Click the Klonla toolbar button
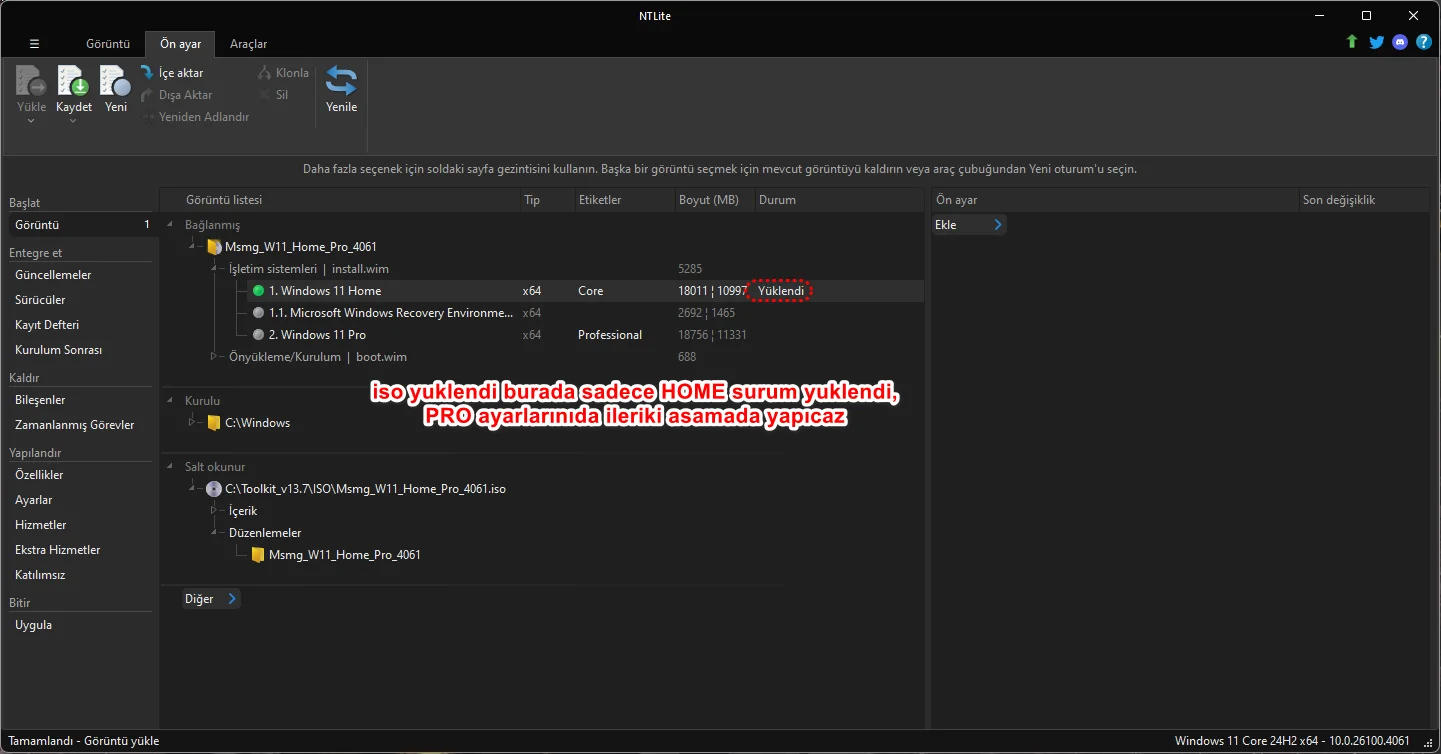 coord(284,73)
